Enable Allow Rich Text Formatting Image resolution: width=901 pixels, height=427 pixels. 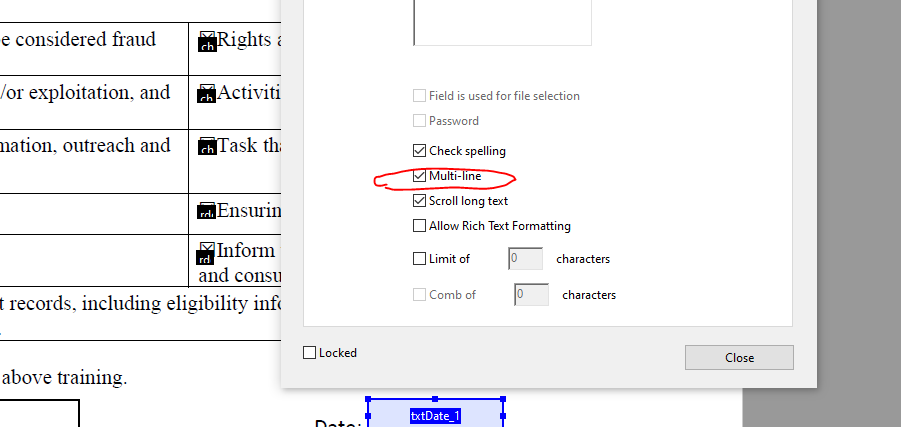tap(419, 226)
